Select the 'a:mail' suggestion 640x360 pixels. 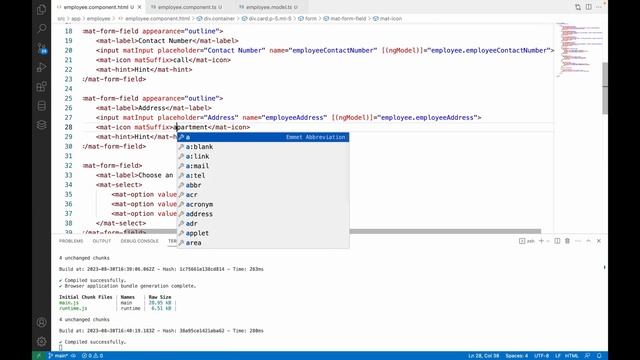click(x=263, y=166)
